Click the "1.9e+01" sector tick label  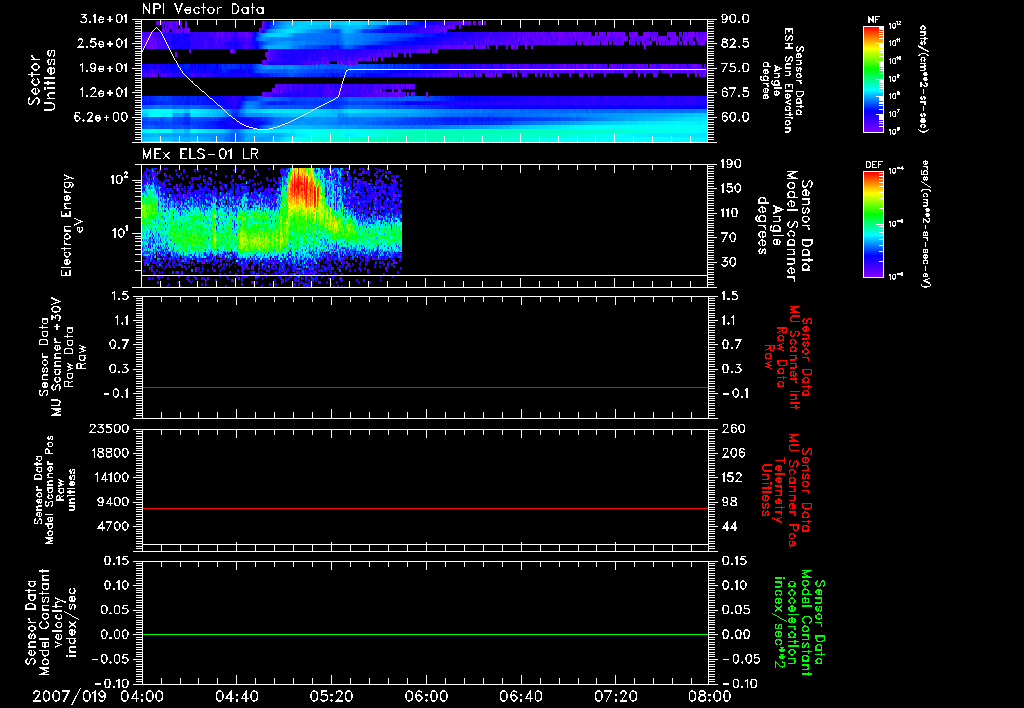(x=104, y=68)
